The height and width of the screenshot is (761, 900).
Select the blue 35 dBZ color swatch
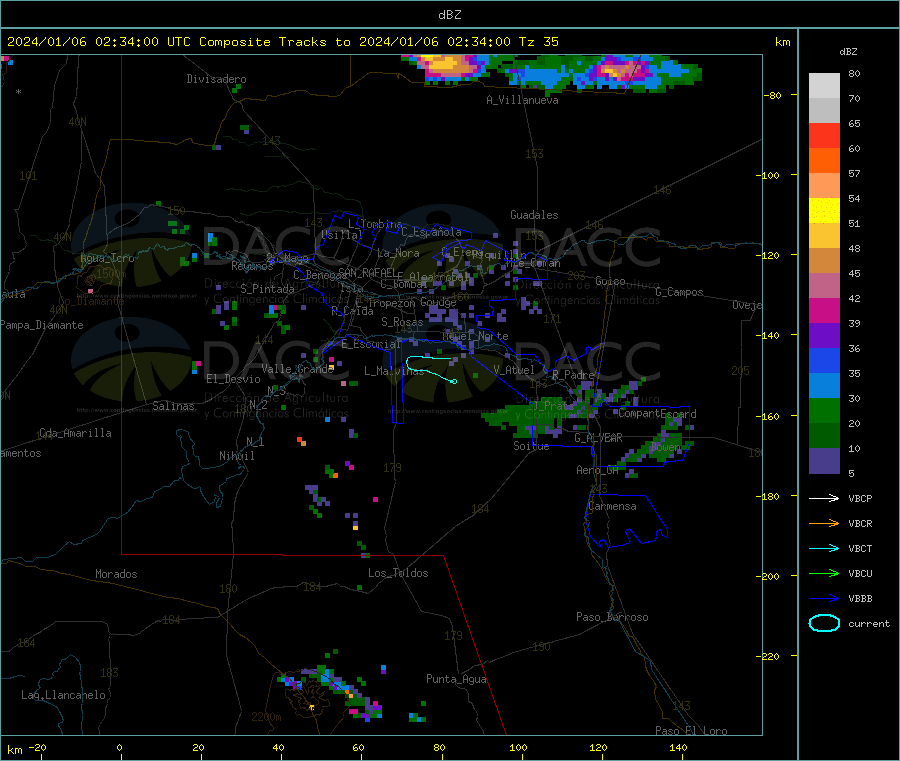[x=824, y=360]
